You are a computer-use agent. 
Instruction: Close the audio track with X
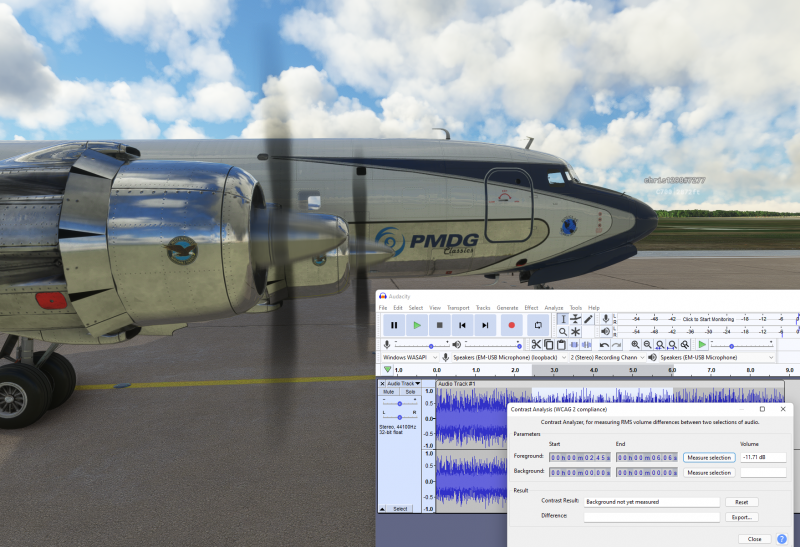point(382,383)
